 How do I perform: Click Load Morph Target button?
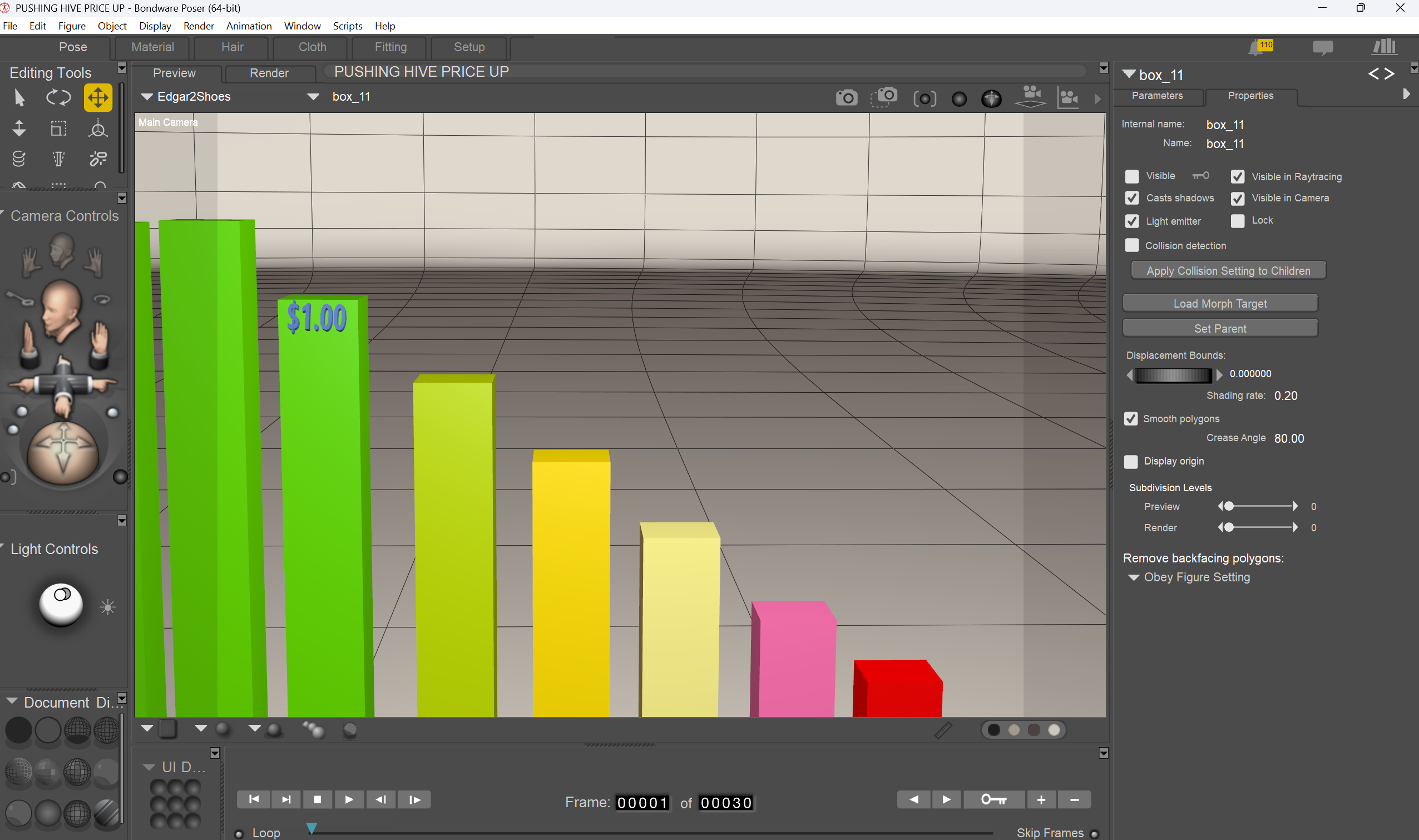pyautogui.click(x=1220, y=303)
